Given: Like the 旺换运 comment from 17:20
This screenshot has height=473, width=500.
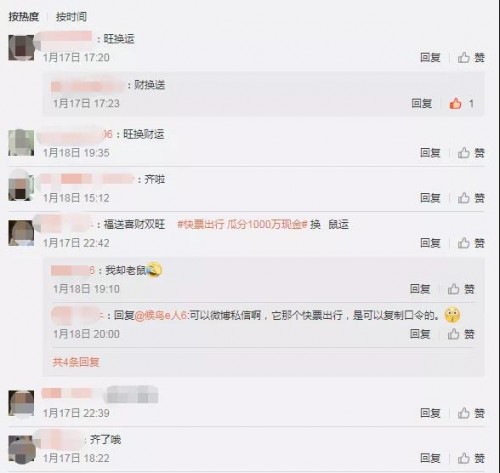Looking at the screenshot, I should point(471,57).
